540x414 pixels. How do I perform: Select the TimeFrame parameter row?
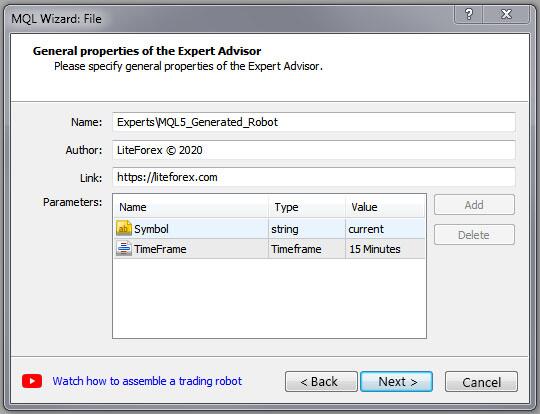(x=269, y=249)
